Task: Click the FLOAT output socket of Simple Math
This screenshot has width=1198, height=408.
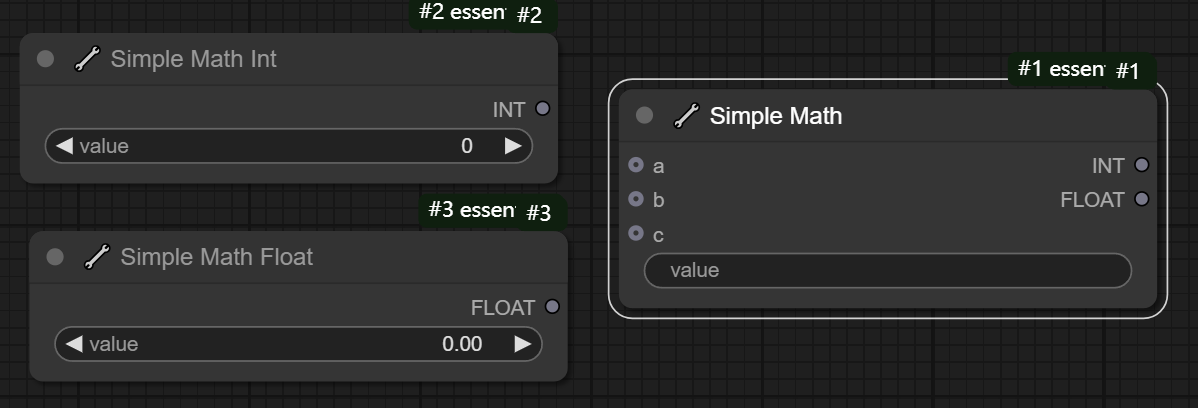Action: [1142, 199]
